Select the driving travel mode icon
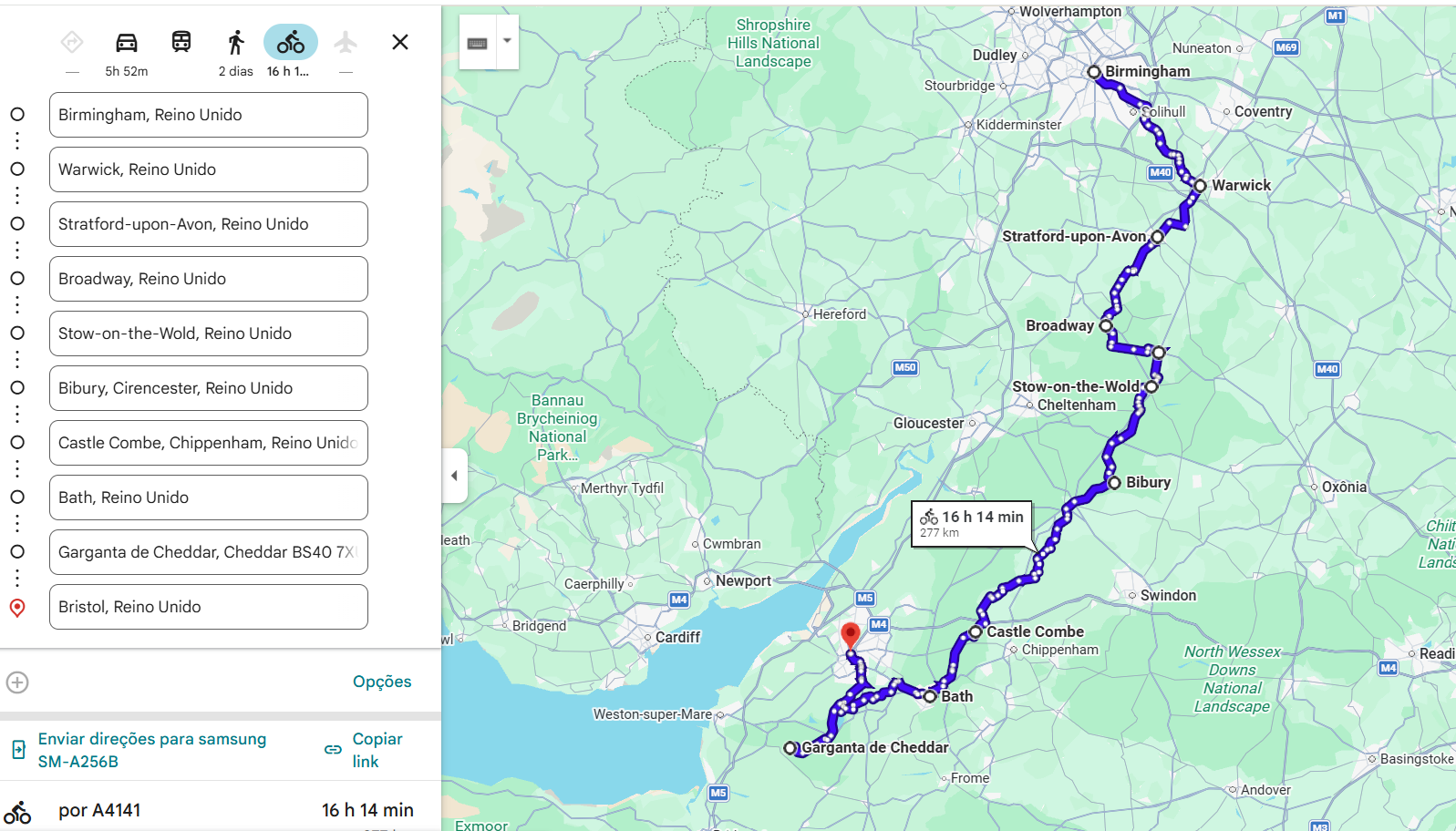This screenshot has width=1456, height=831. [127, 42]
